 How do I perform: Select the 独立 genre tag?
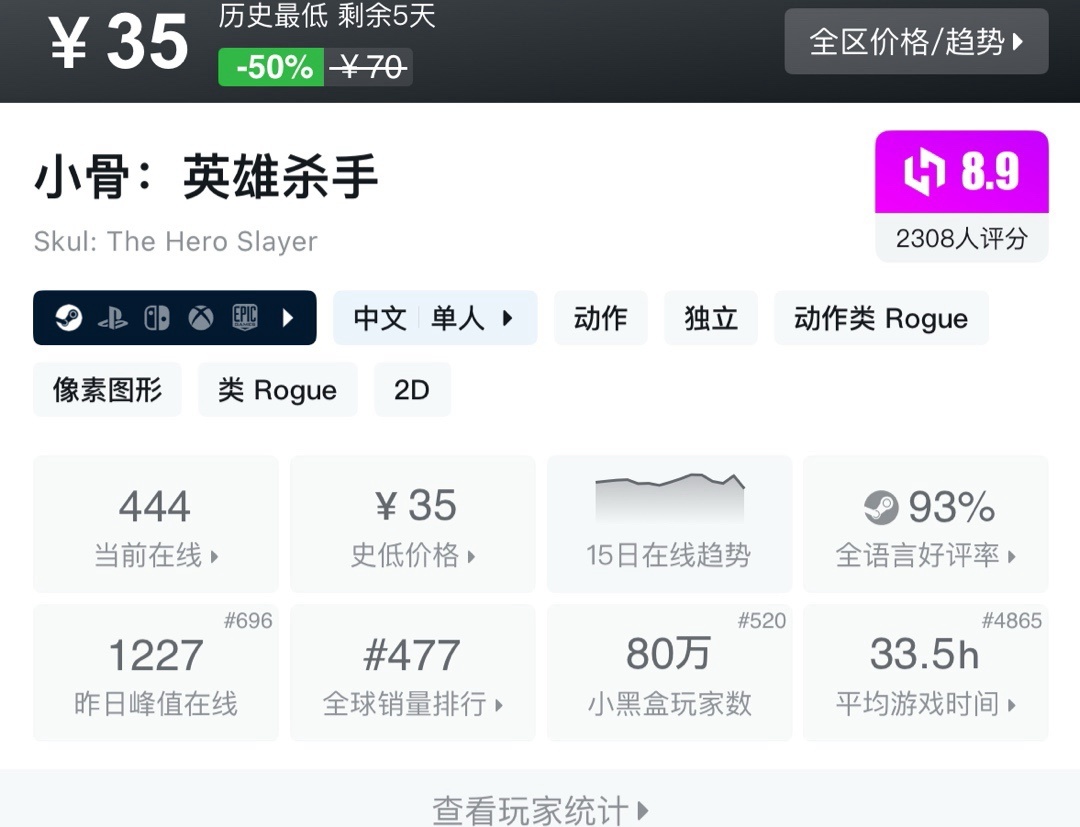point(711,318)
